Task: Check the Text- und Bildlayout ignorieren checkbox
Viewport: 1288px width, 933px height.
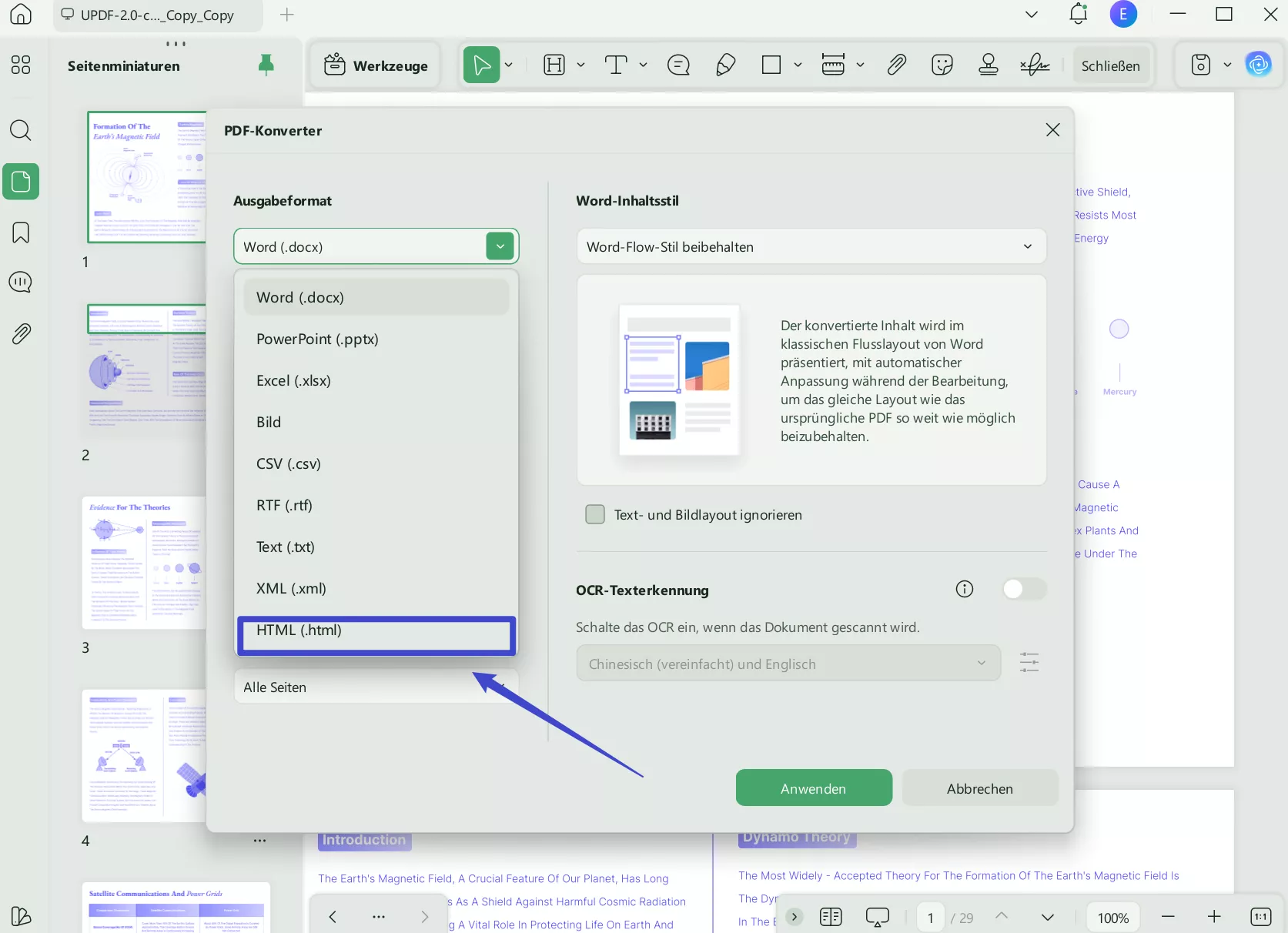Action: [x=594, y=514]
